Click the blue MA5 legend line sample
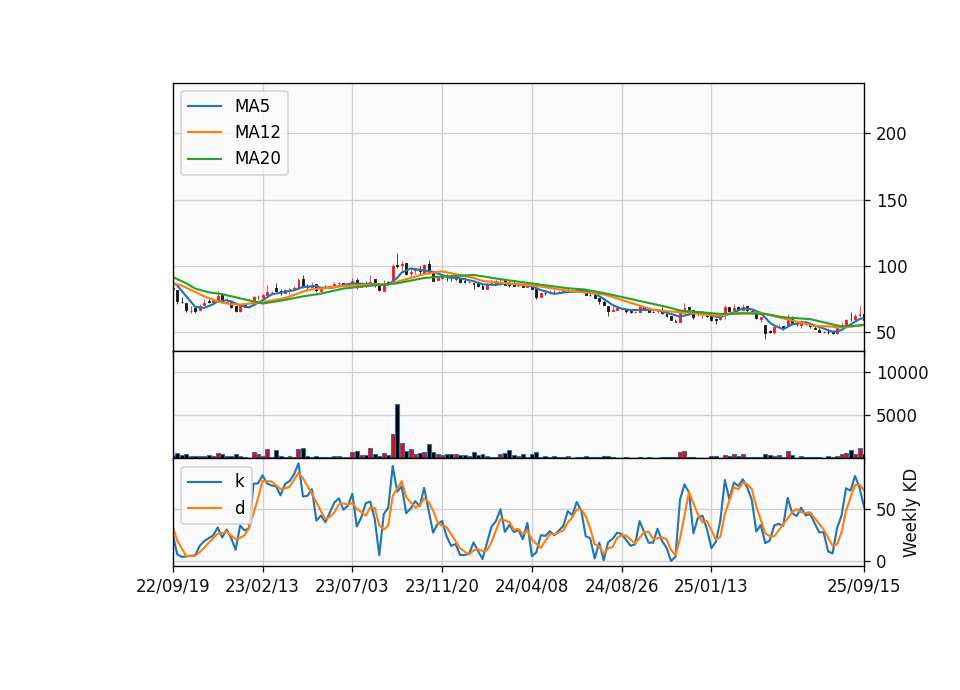960x690 pixels. (x=204, y=106)
